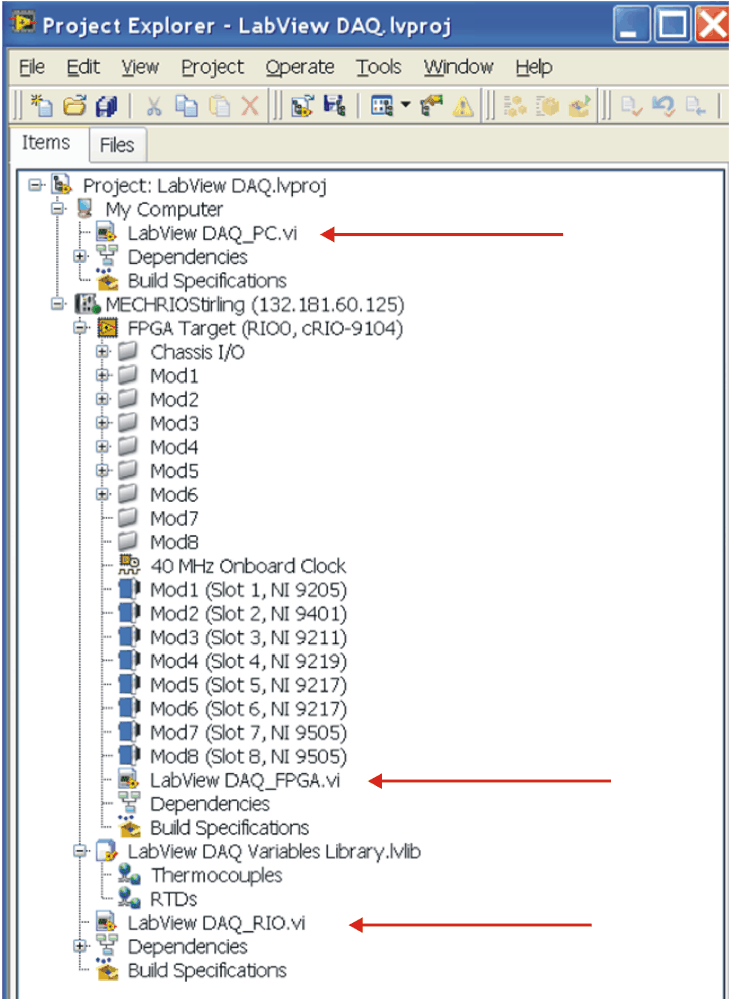The height and width of the screenshot is (999, 730).
Task: Select Build Specifications under My Computer
Action: (207, 280)
